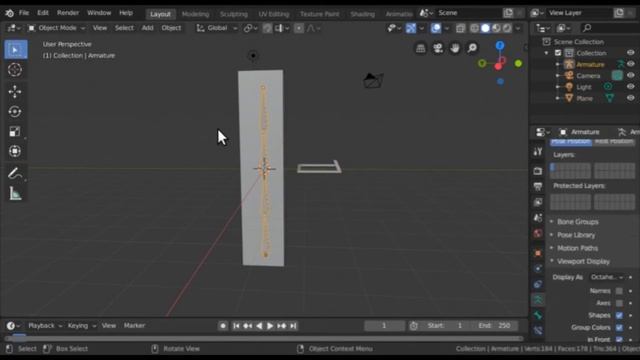640x360 pixels.
Task: Open the Object properties tab
Action: 538,253
